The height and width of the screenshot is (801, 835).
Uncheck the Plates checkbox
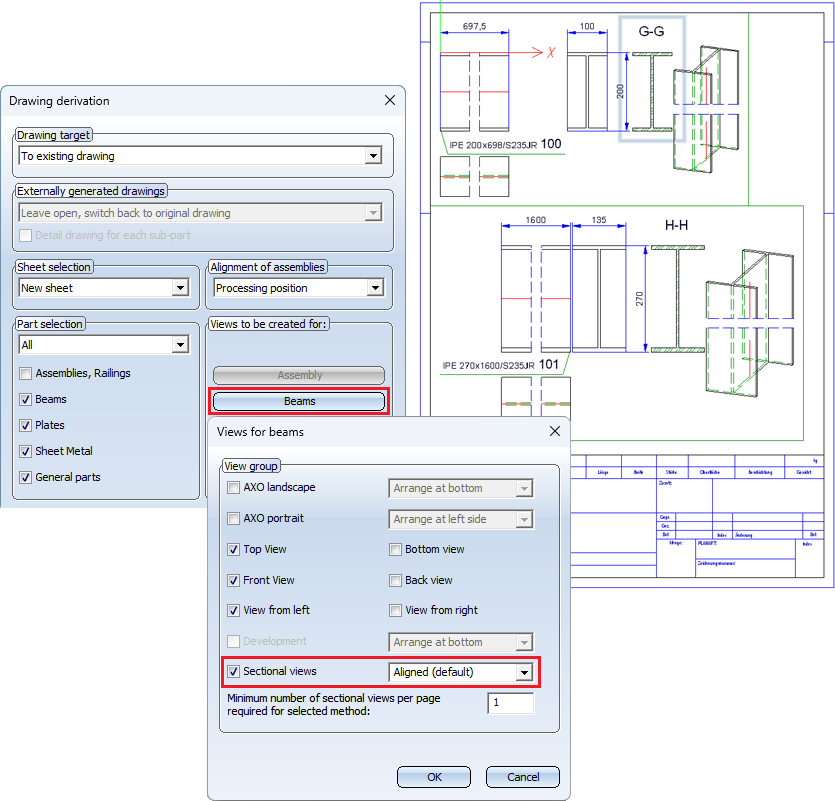[26, 426]
